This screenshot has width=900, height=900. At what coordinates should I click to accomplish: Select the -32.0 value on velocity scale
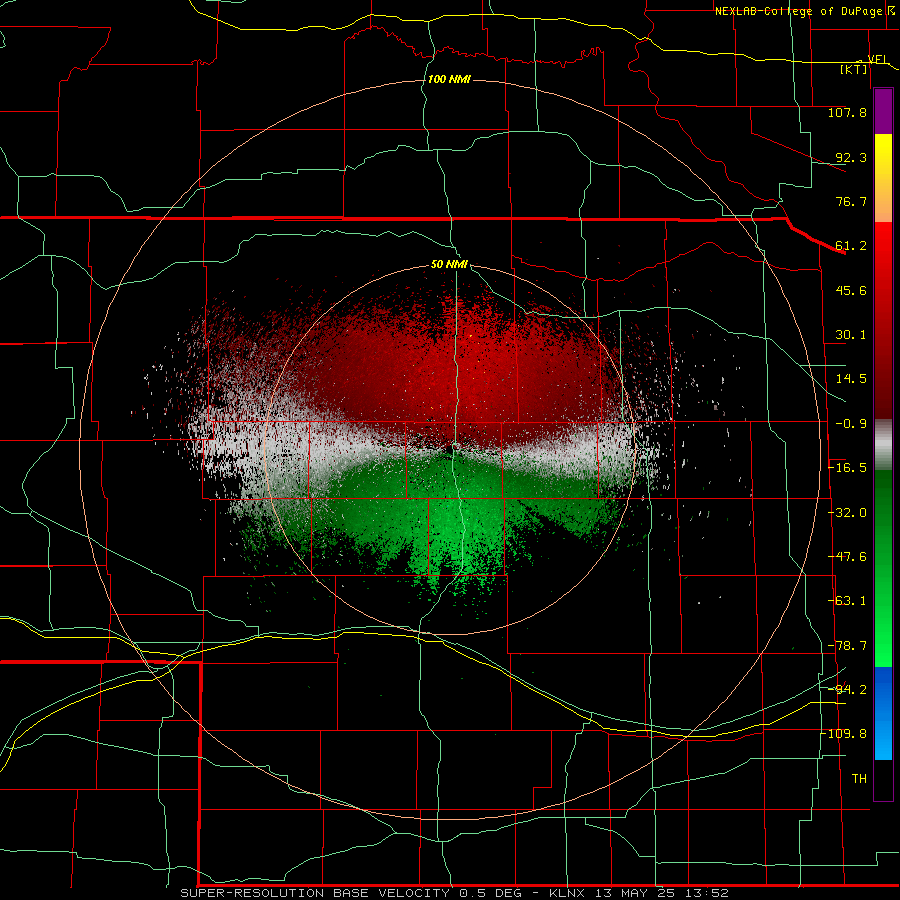click(847, 513)
